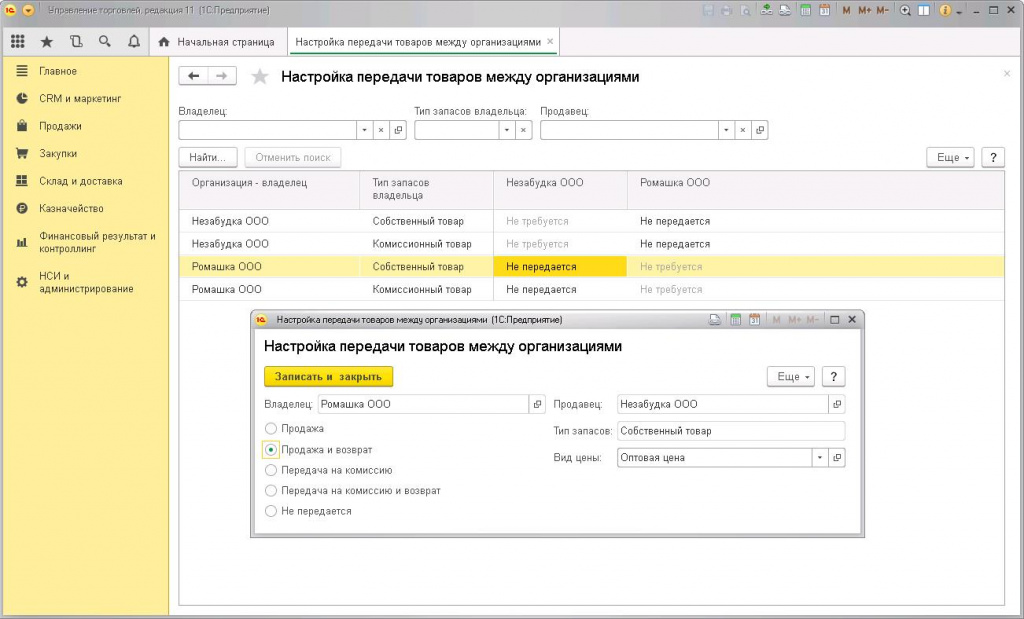The height and width of the screenshot is (619, 1024).
Task: Select Ромашка ООО Комиссионный товар row
Action: click(591, 289)
